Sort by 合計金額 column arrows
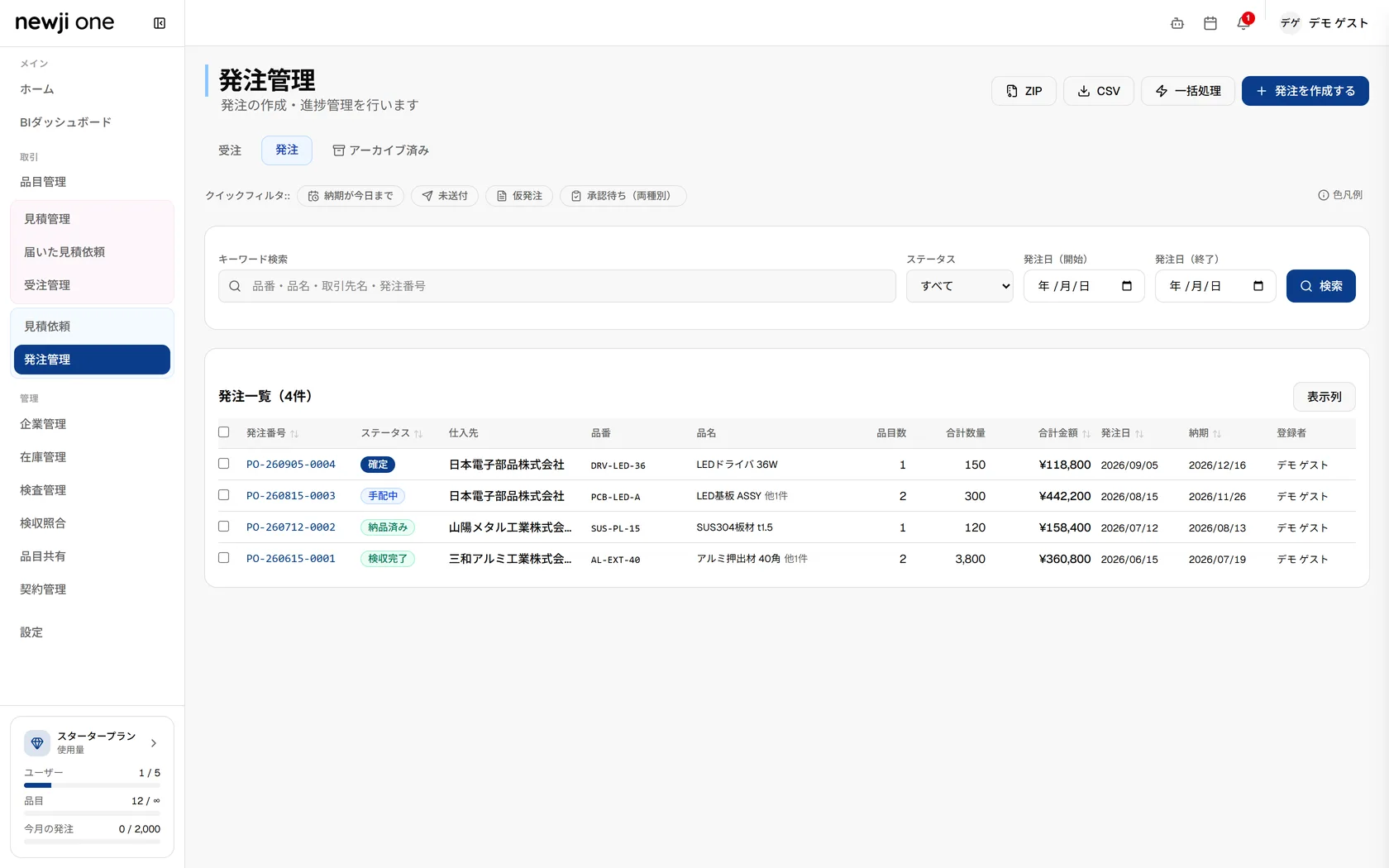 click(1086, 434)
